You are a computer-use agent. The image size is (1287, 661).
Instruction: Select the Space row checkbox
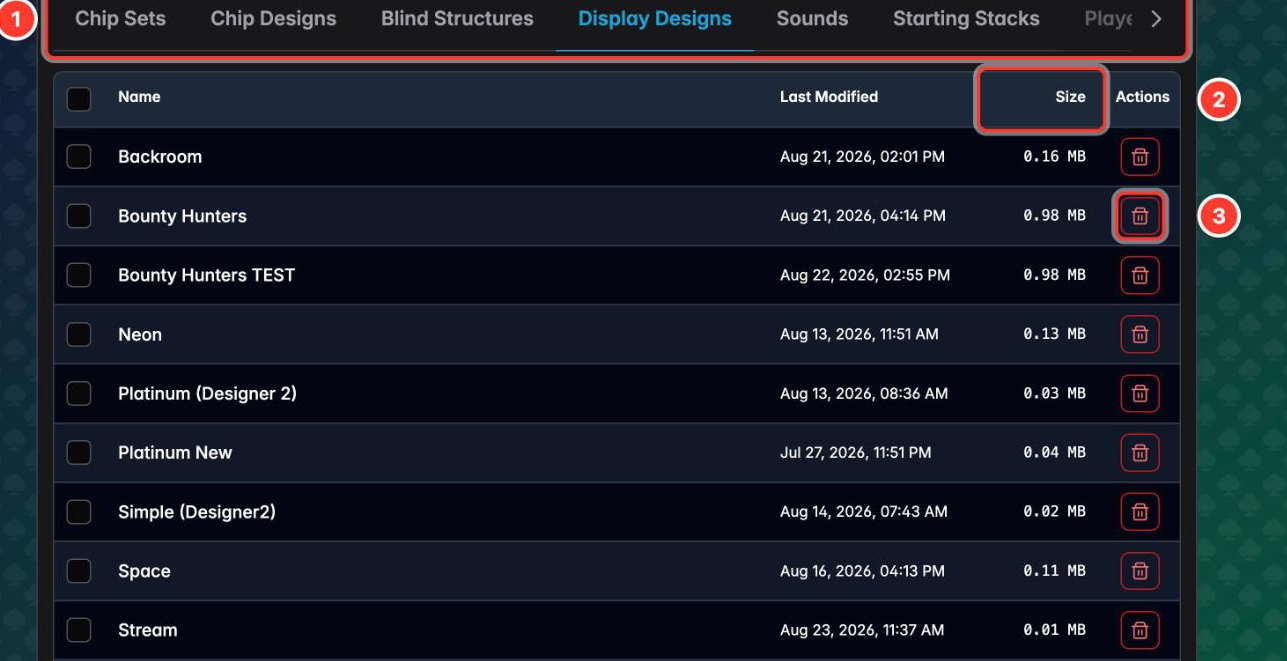pyautogui.click(x=79, y=571)
